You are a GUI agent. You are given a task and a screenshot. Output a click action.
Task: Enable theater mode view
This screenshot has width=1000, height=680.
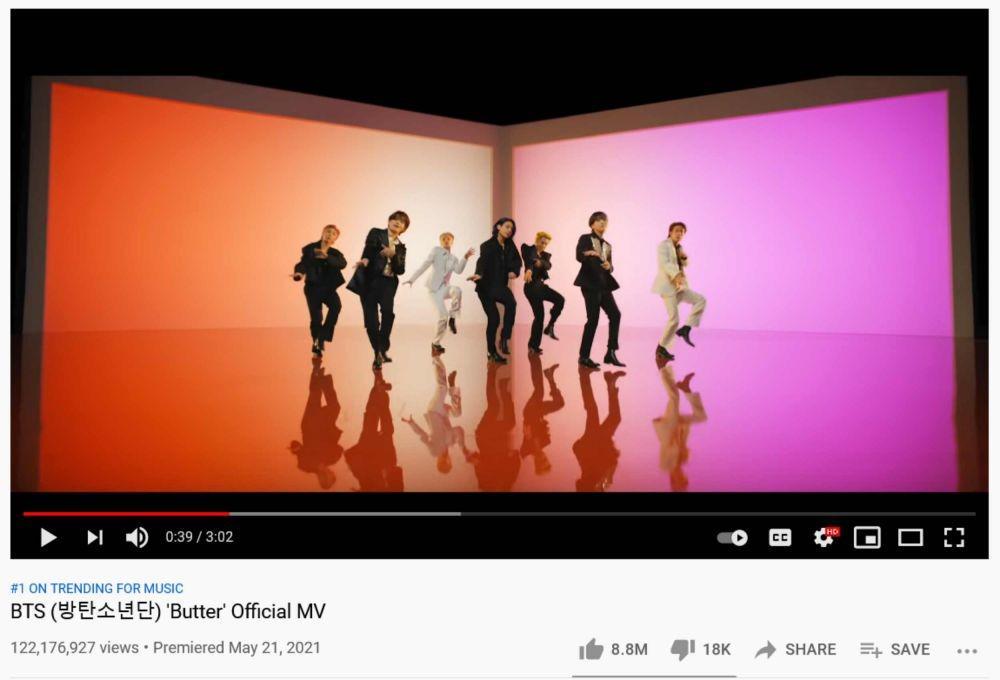click(910, 538)
